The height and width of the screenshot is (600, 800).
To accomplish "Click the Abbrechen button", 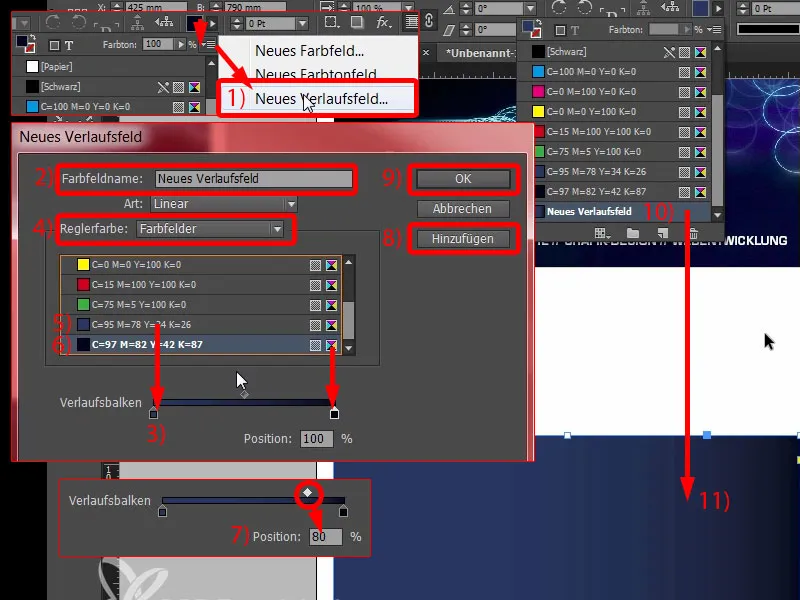I will [x=462, y=209].
